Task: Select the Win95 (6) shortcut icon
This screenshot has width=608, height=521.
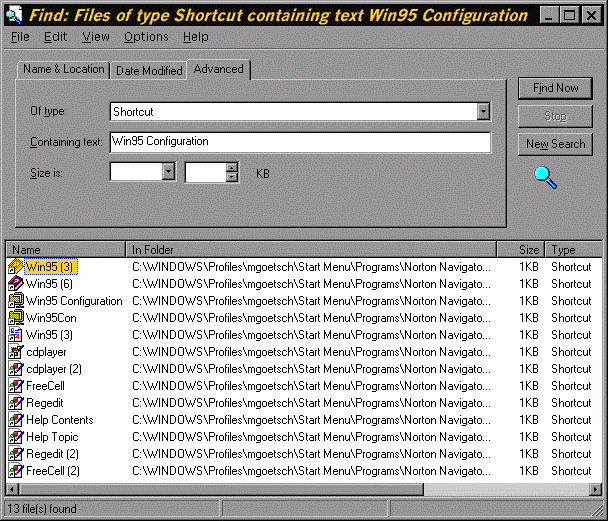Action: click(x=16, y=284)
